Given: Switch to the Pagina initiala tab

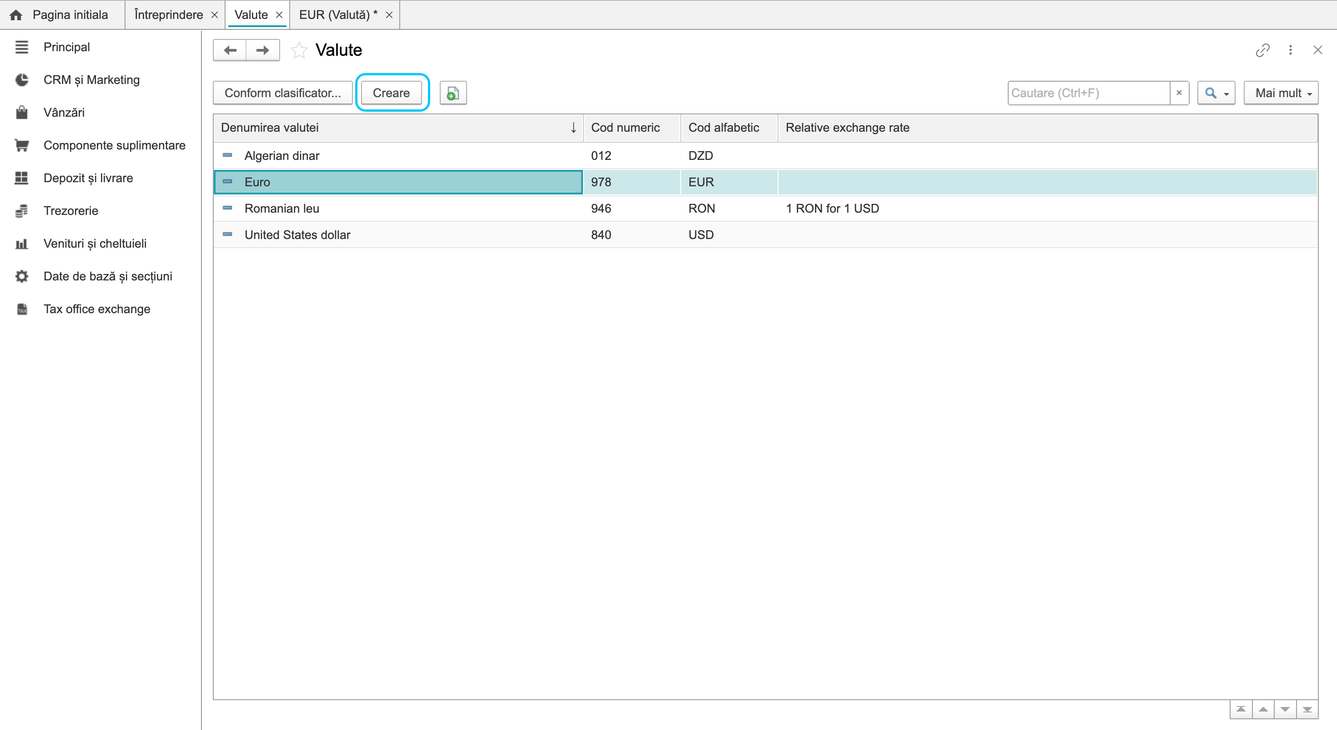Looking at the screenshot, I should tap(62, 15).
